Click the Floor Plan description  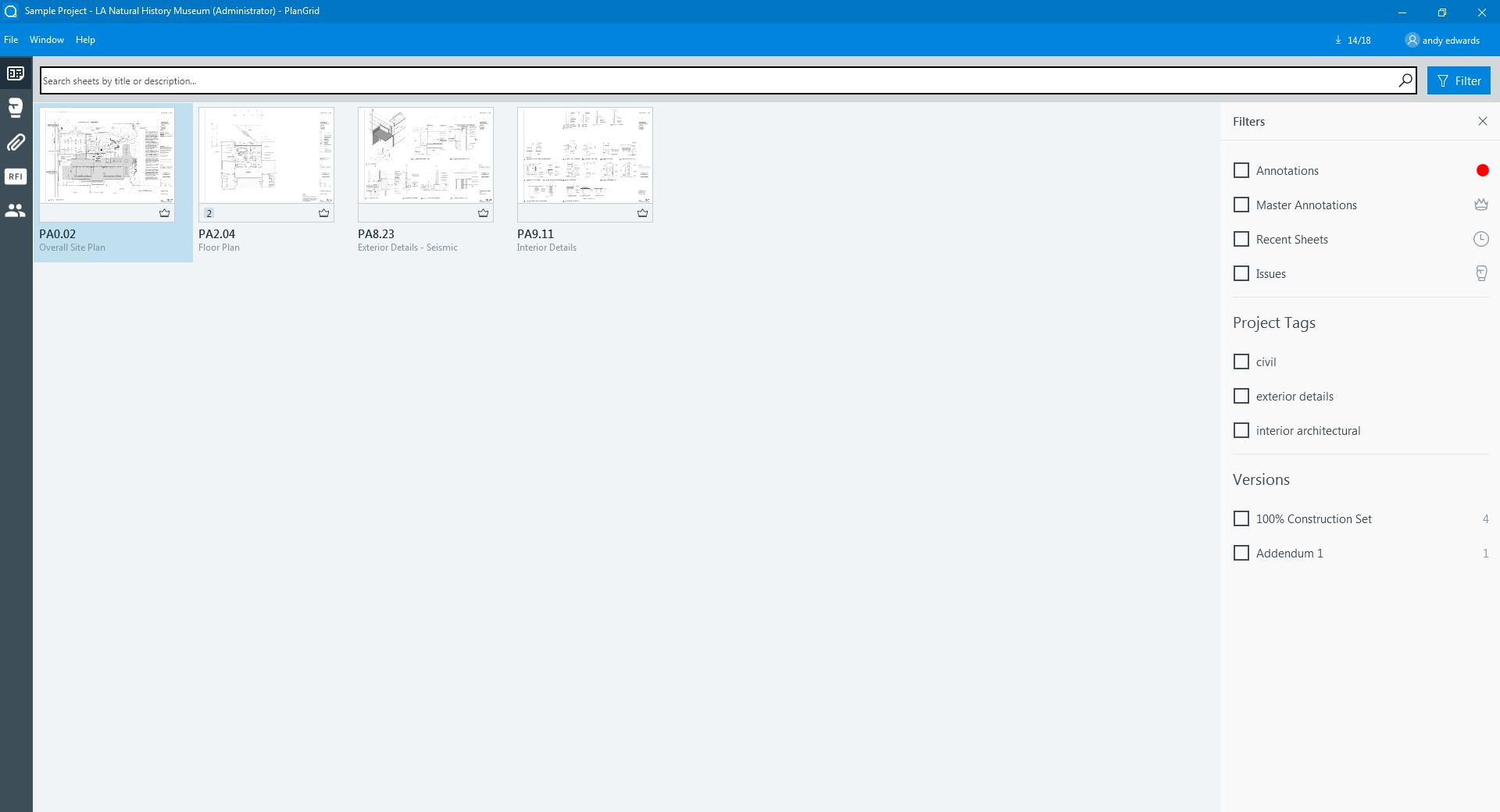pos(219,248)
